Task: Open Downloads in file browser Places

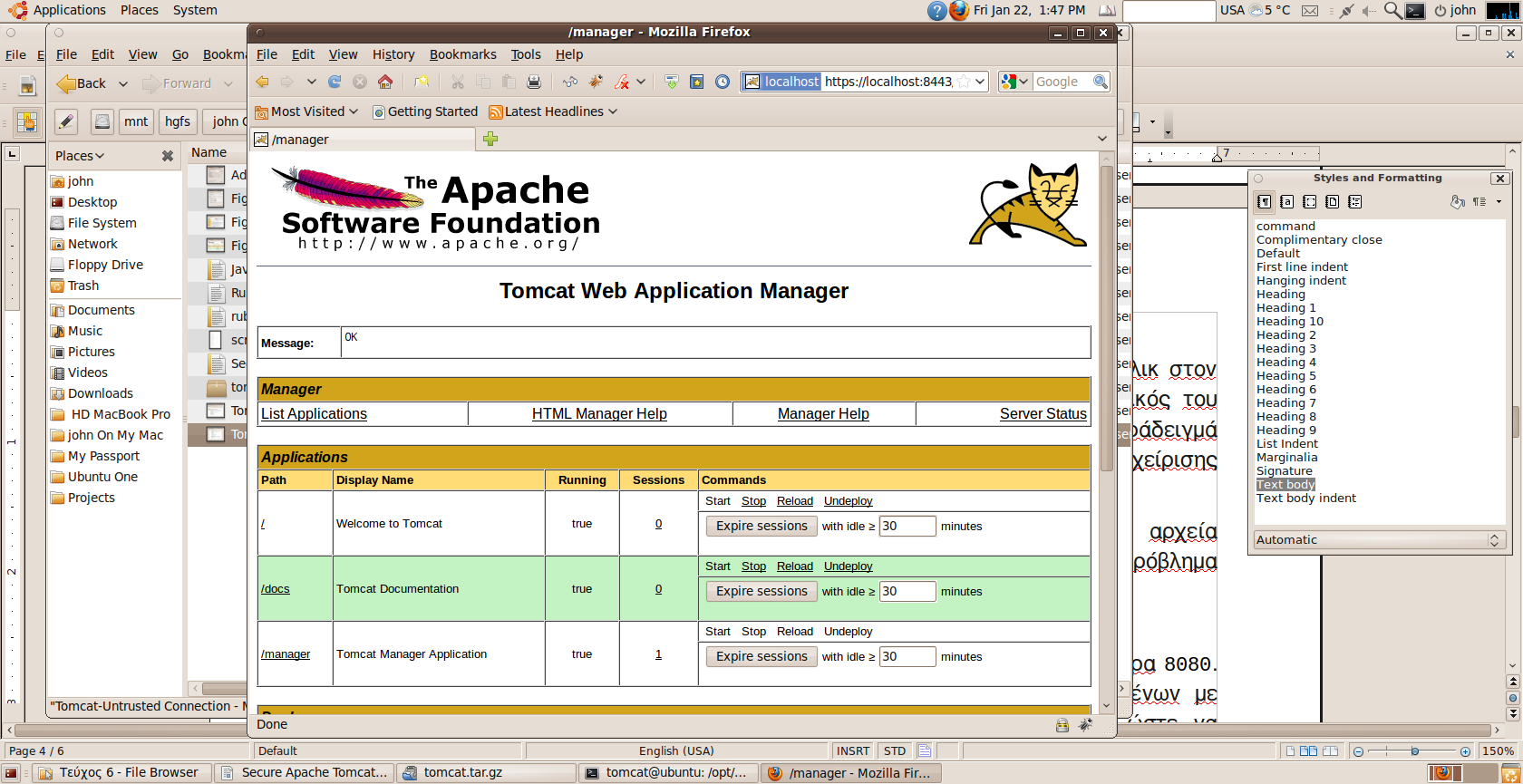Action: [x=100, y=393]
